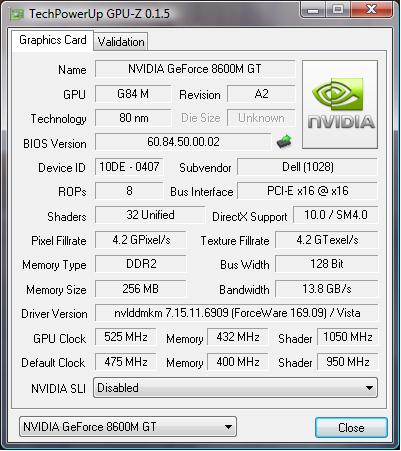Viewport: 401px width, 451px height.
Task: Click the Close button
Action: [351, 428]
